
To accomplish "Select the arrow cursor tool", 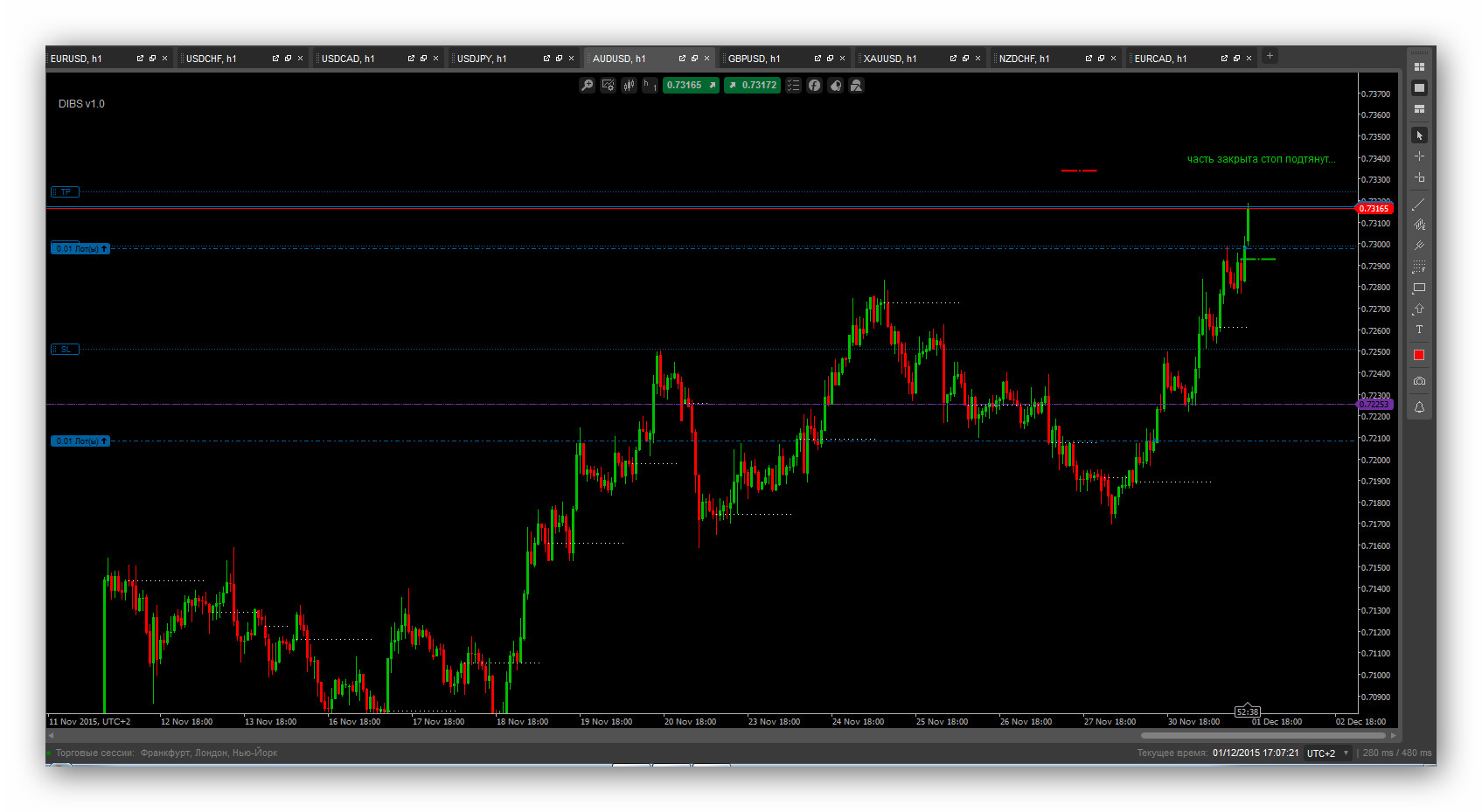I will 1419,135.
